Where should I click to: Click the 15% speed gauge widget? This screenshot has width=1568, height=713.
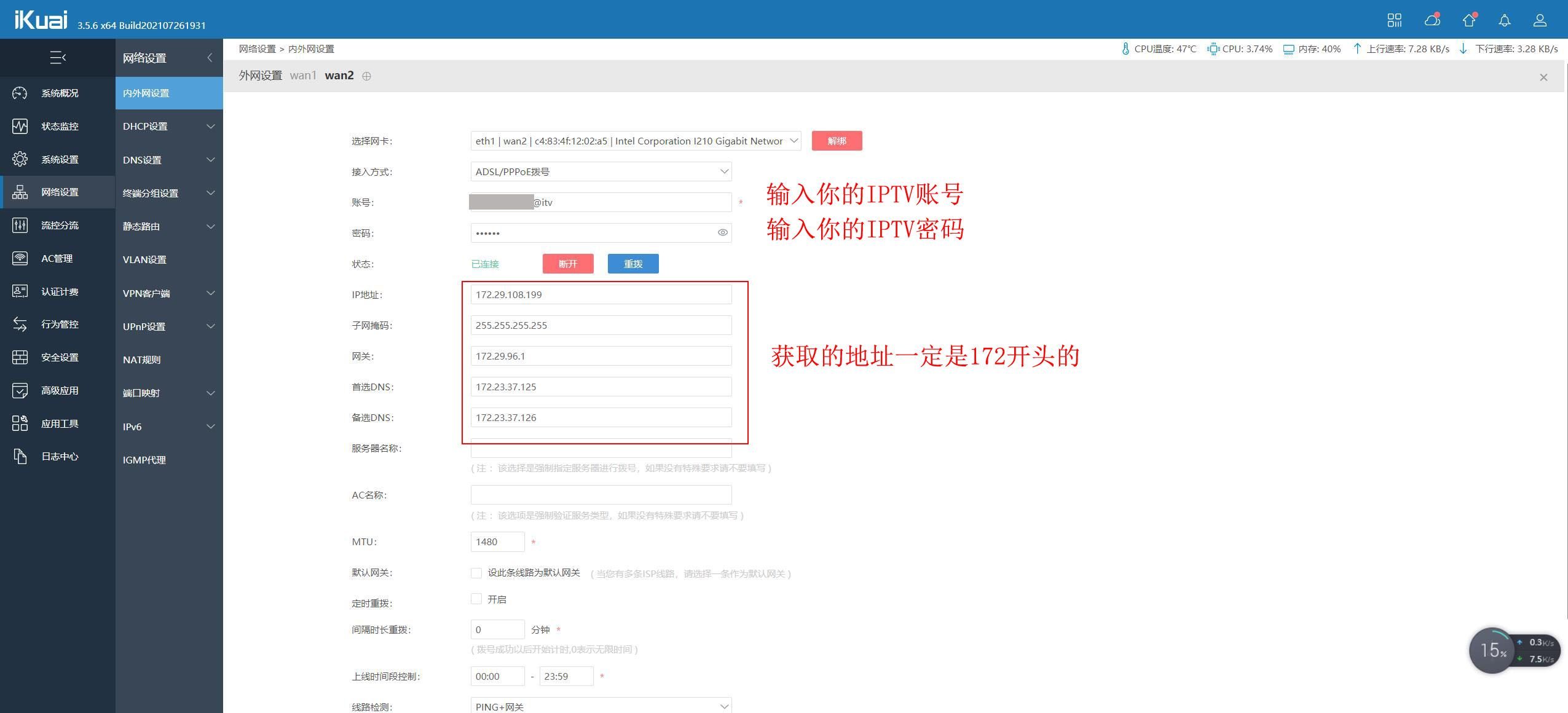(x=1492, y=650)
